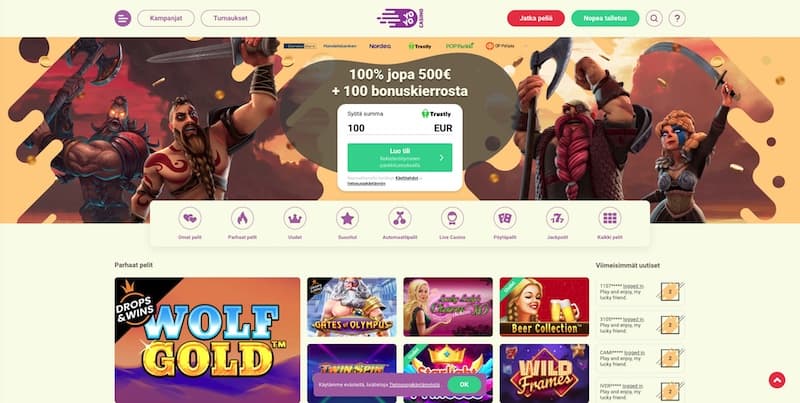Open the Turnaukset menu item

coord(230,18)
